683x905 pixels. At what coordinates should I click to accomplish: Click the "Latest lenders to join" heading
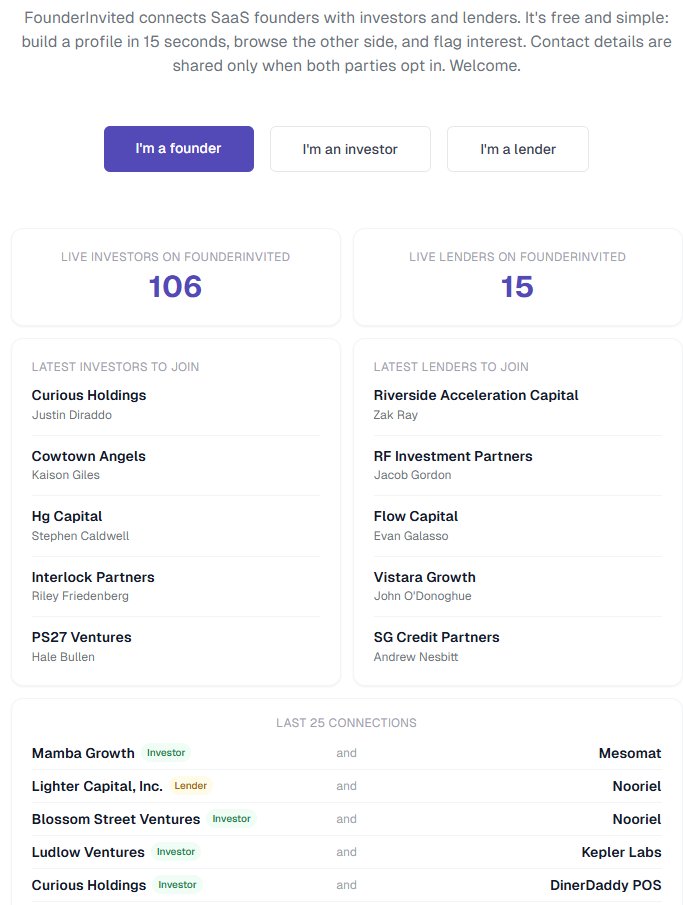click(451, 367)
